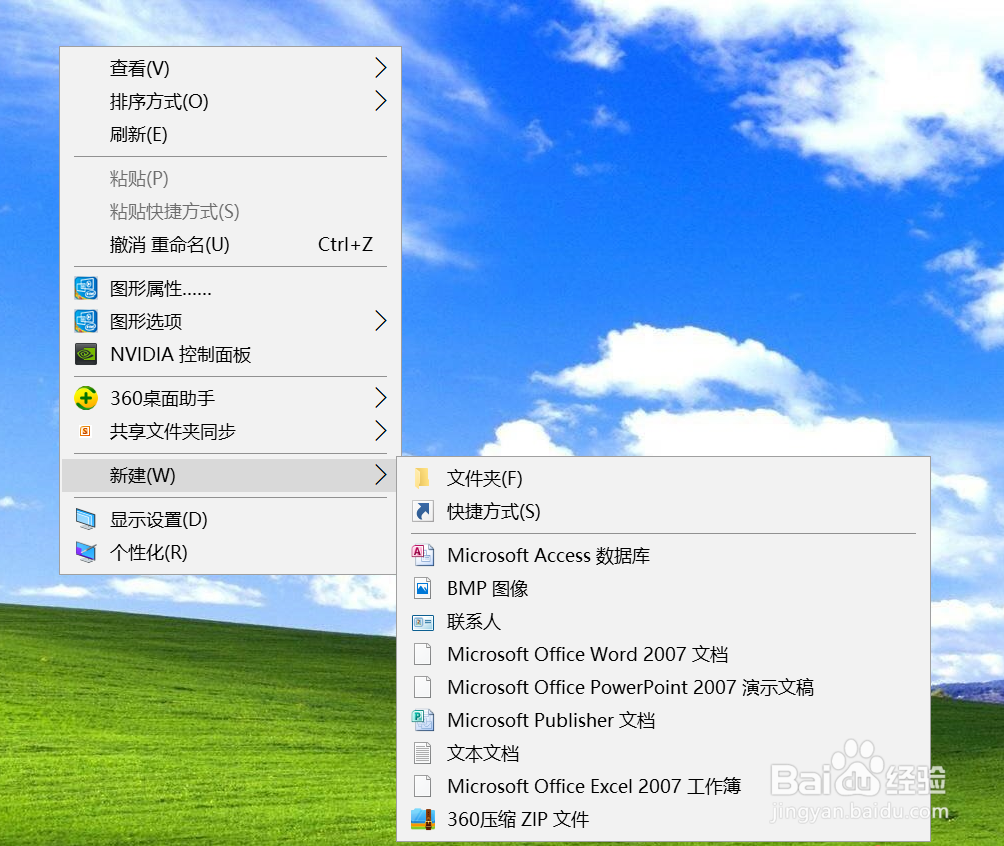Select the Microsoft Office Excel 2007 工作簿 icon

(423, 786)
